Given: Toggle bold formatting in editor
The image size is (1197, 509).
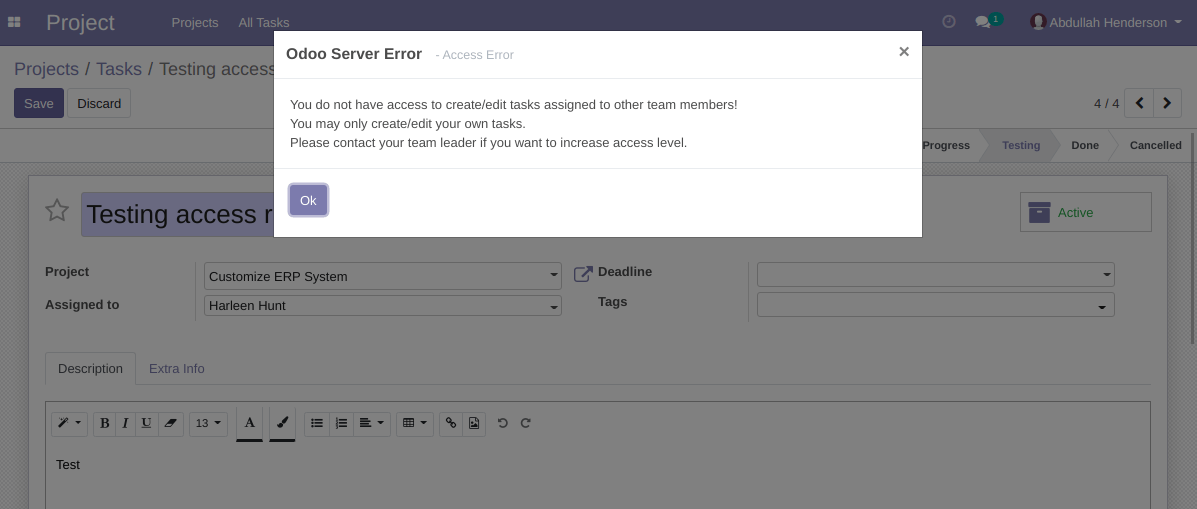Looking at the screenshot, I should (x=104, y=423).
